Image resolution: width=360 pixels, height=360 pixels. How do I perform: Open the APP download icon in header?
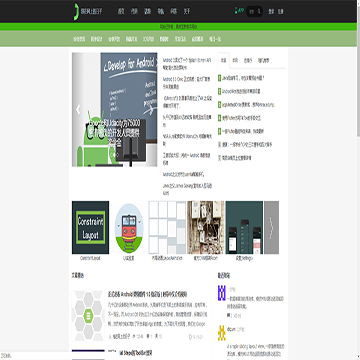tap(239, 11)
